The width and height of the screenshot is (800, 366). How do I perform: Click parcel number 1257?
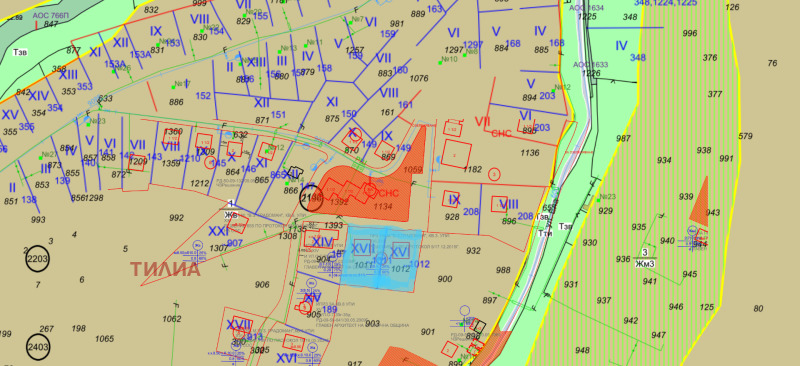(355, 50)
